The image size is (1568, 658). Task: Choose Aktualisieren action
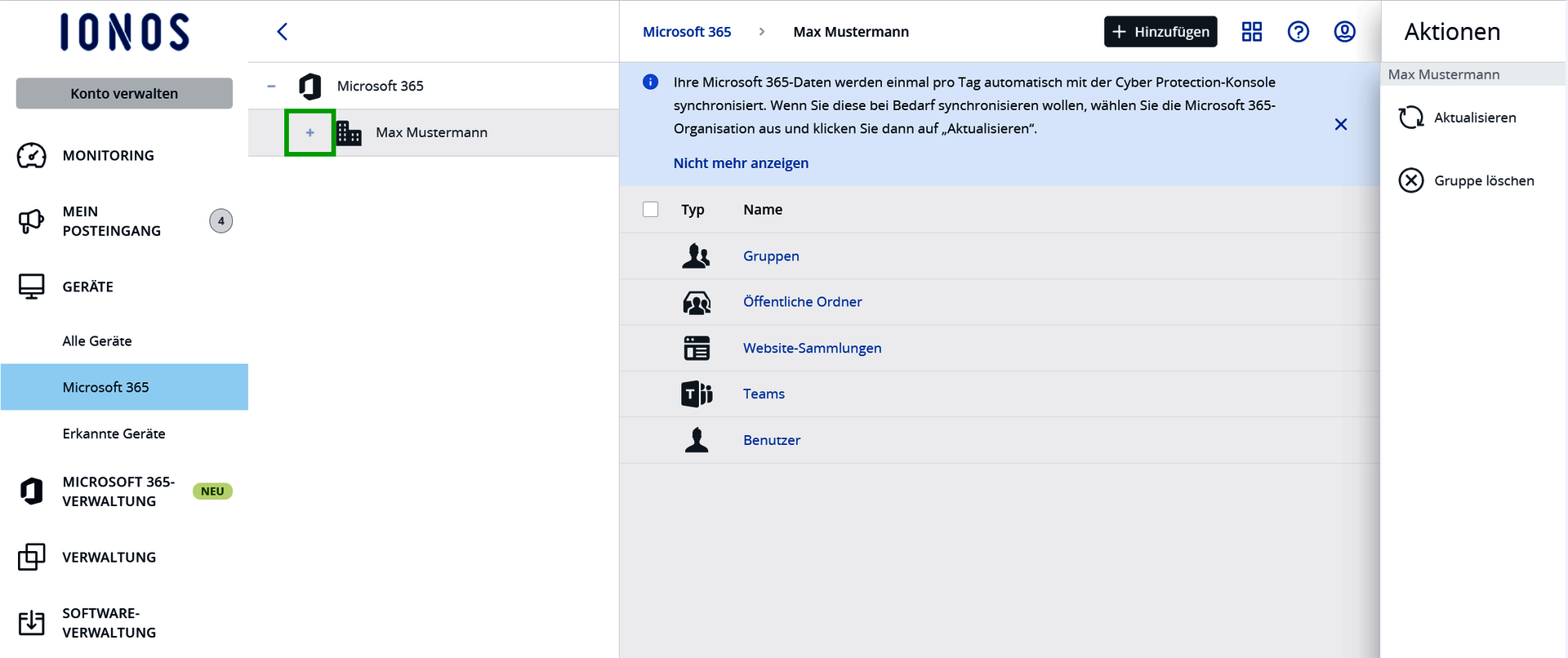click(x=1475, y=118)
